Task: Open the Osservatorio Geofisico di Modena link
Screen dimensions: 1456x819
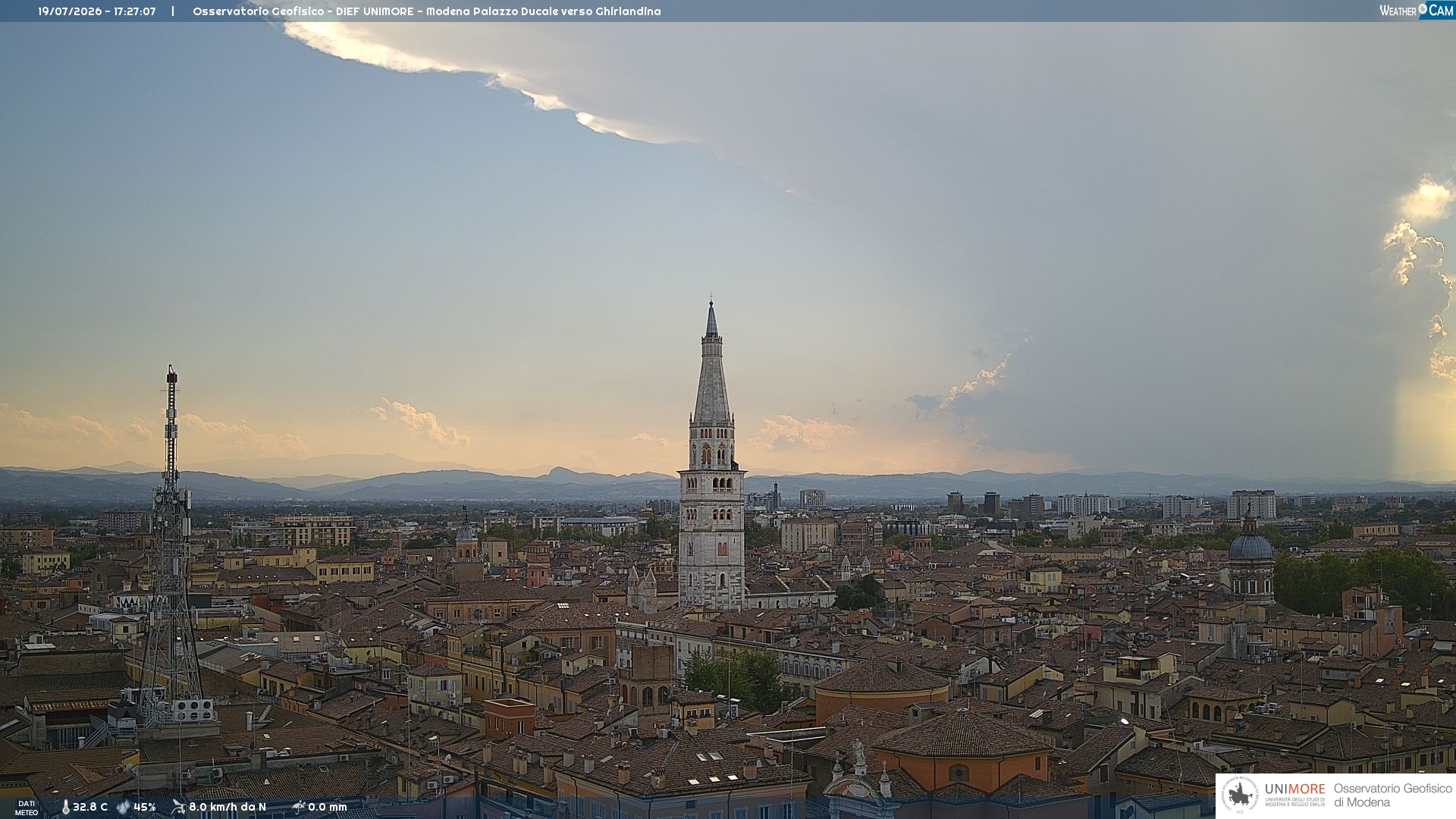Action: pos(1392,795)
